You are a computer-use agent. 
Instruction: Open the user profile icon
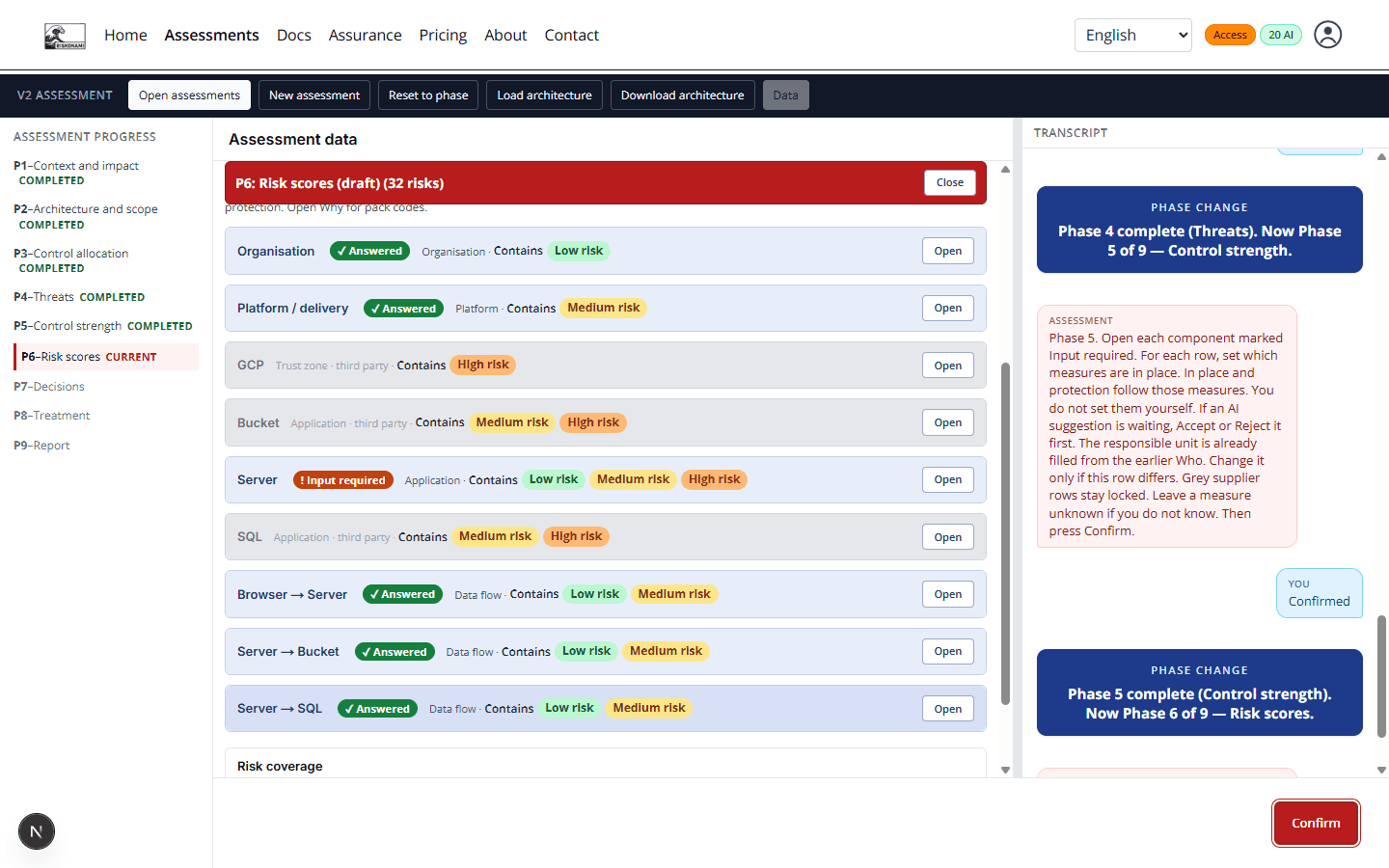1327,35
